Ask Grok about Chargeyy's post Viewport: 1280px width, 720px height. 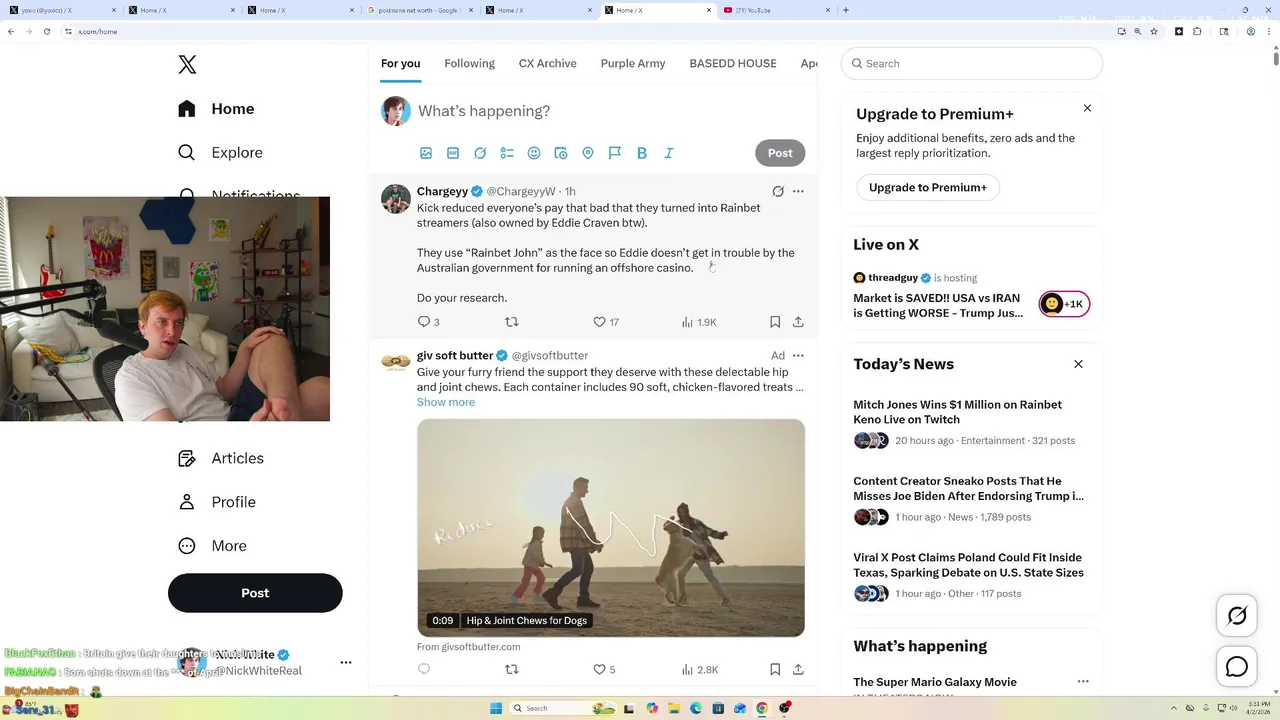778,191
